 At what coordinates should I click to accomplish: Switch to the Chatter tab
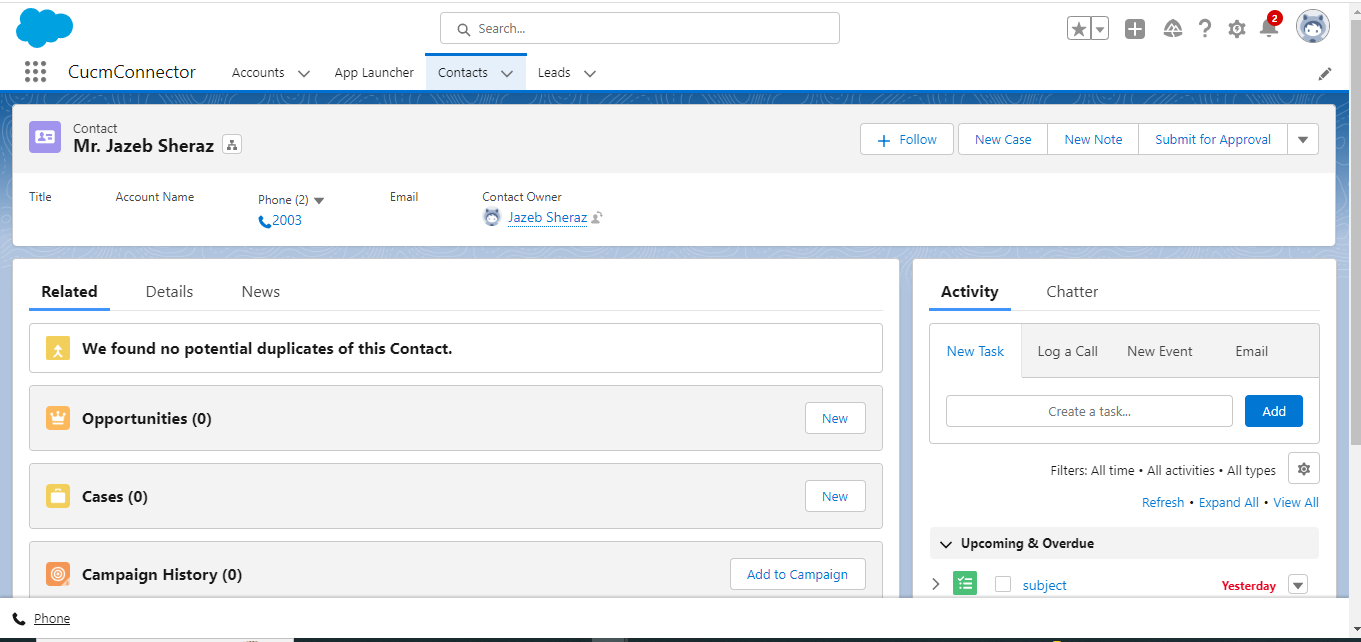[1072, 292]
